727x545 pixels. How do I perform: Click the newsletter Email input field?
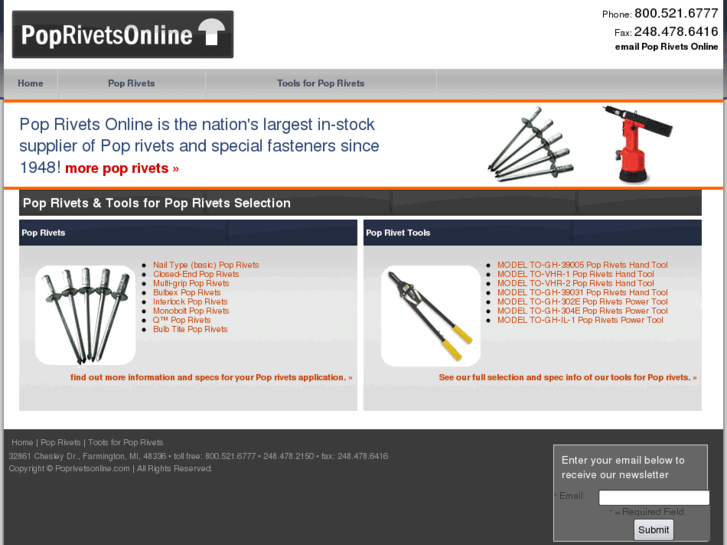tap(654, 498)
